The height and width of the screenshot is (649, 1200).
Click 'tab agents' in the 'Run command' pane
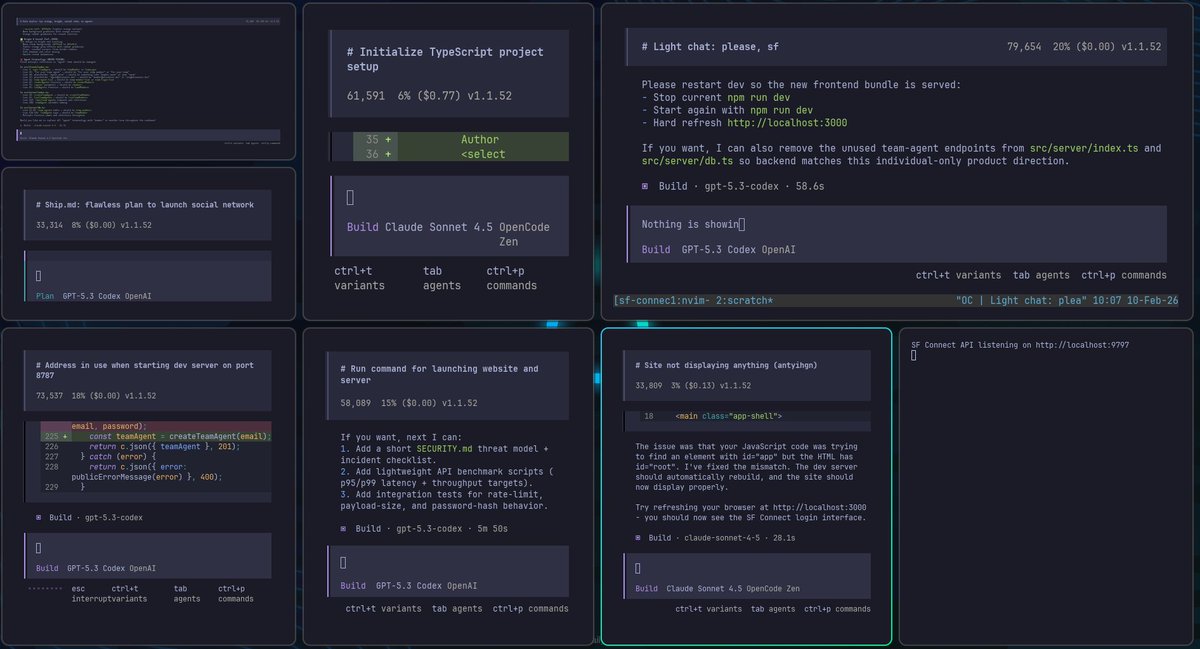coord(457,608)
